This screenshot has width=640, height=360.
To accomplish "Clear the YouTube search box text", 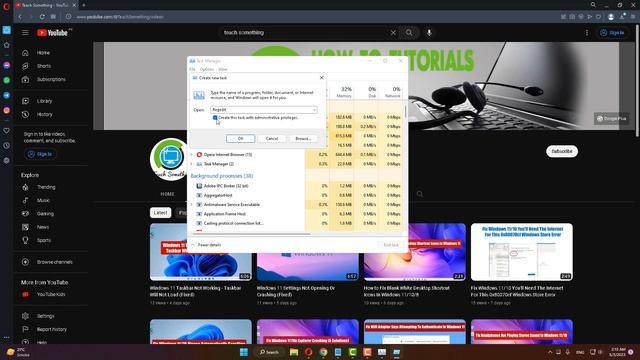I will pos(393,33).
